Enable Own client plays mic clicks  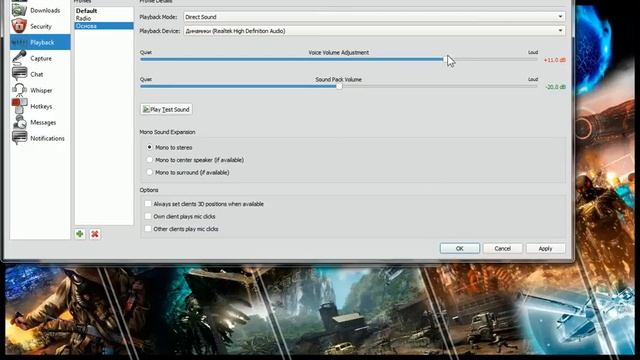tap(148, 216)
